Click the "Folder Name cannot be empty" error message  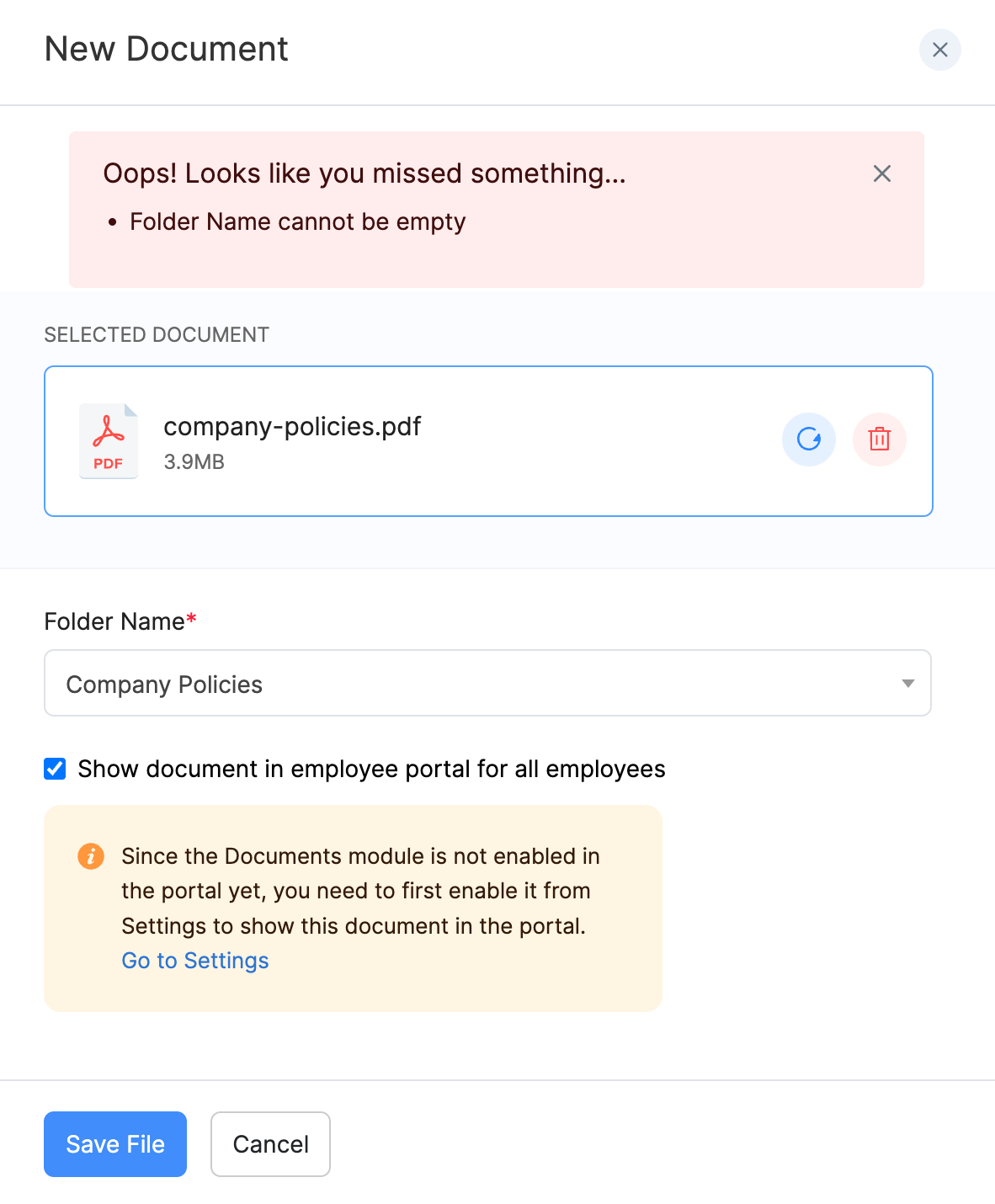coord(297,222)
